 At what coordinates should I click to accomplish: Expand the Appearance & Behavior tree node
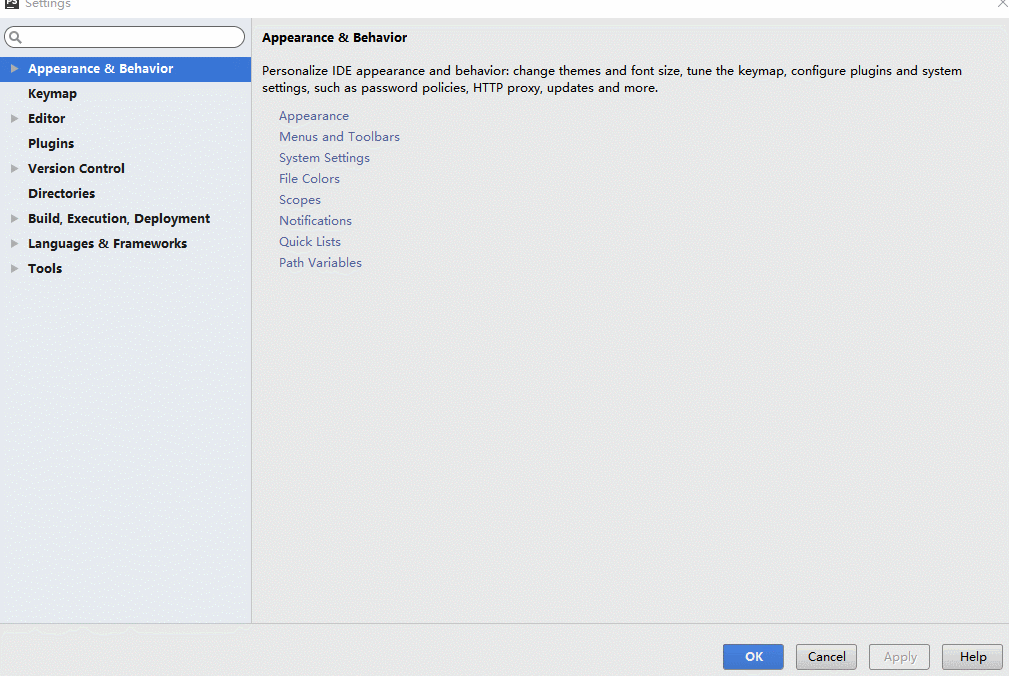point(14,69)
